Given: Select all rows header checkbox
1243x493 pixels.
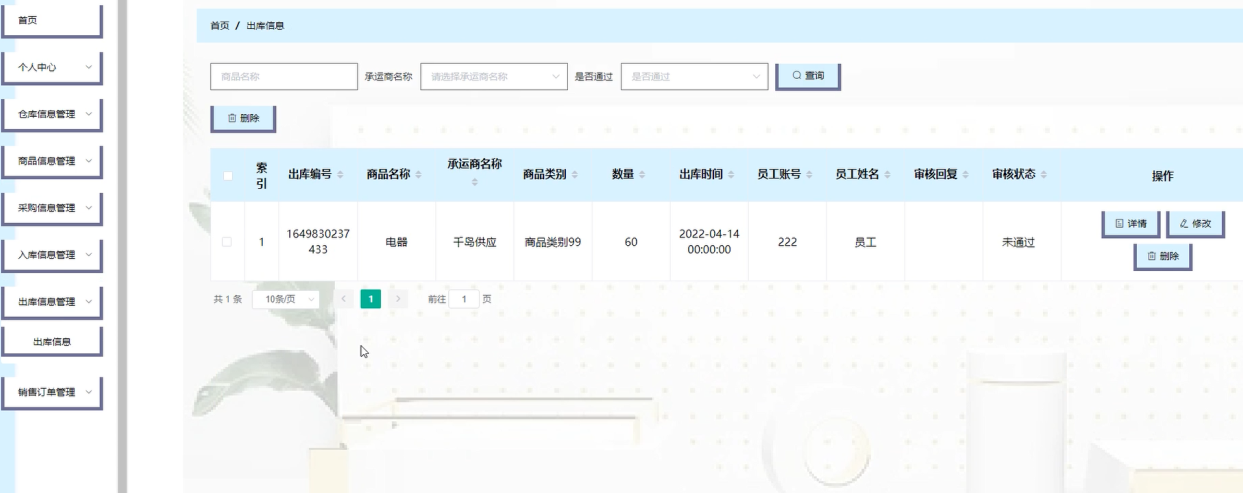Looking at the screenshot, I should (227, 176).
